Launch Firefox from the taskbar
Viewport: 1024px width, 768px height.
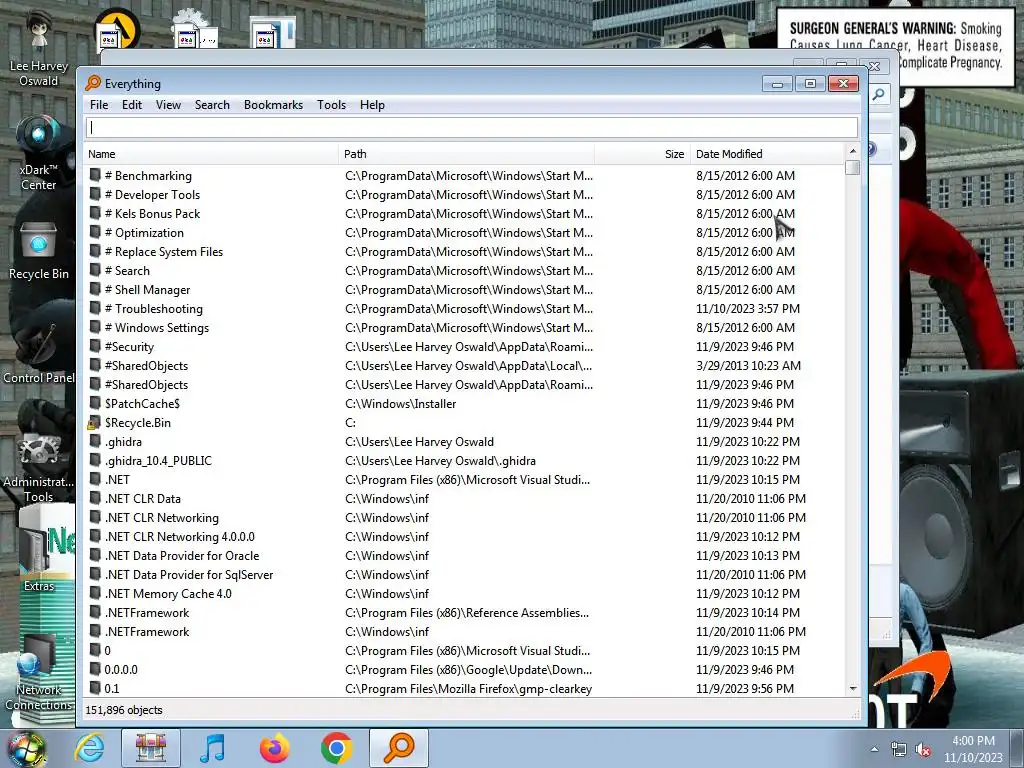point(274,748)
